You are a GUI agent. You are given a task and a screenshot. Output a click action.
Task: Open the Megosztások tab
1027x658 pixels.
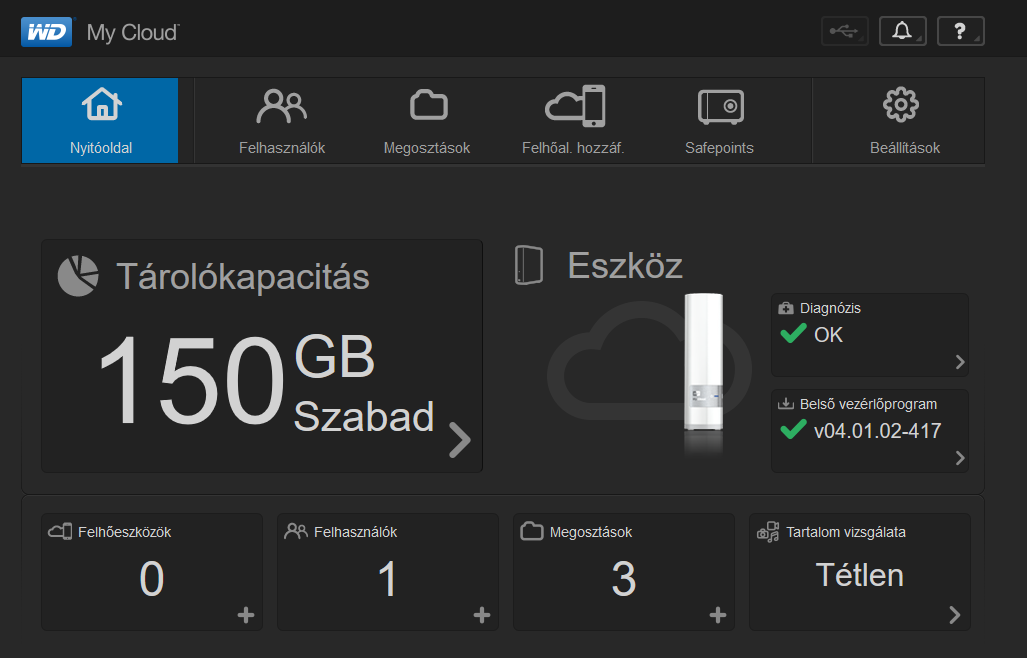tap(427, 120)
